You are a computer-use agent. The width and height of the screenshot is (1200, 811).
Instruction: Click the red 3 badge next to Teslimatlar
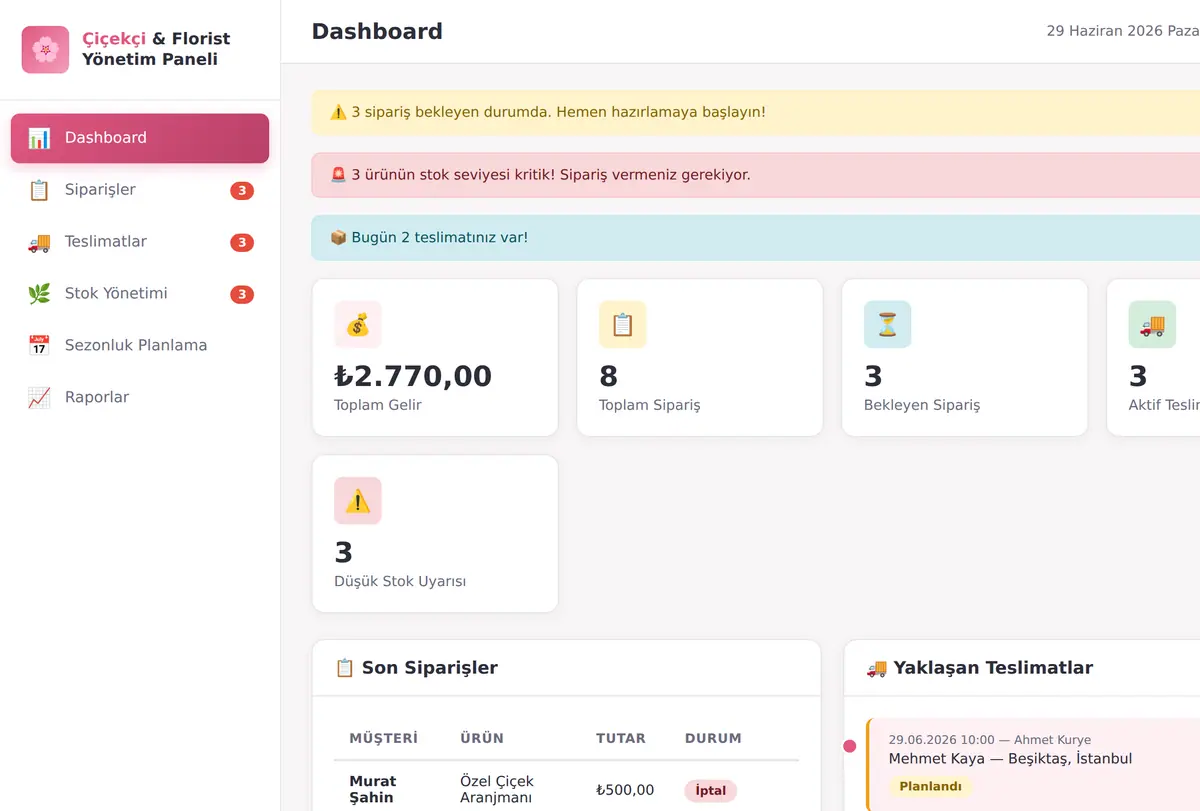242,242
